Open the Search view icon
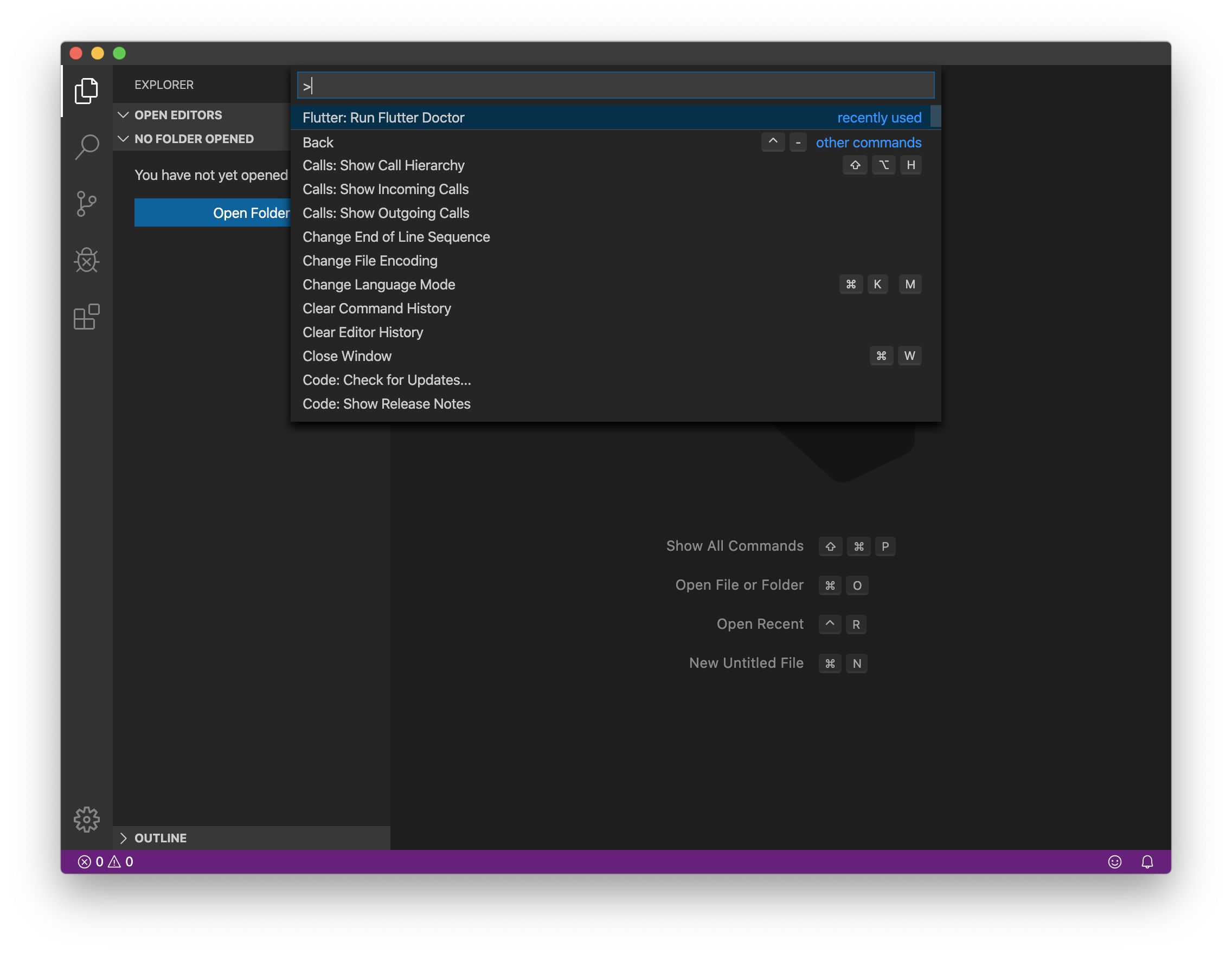The height and width of the screenshot is (954, 1232). pos(86,147)
